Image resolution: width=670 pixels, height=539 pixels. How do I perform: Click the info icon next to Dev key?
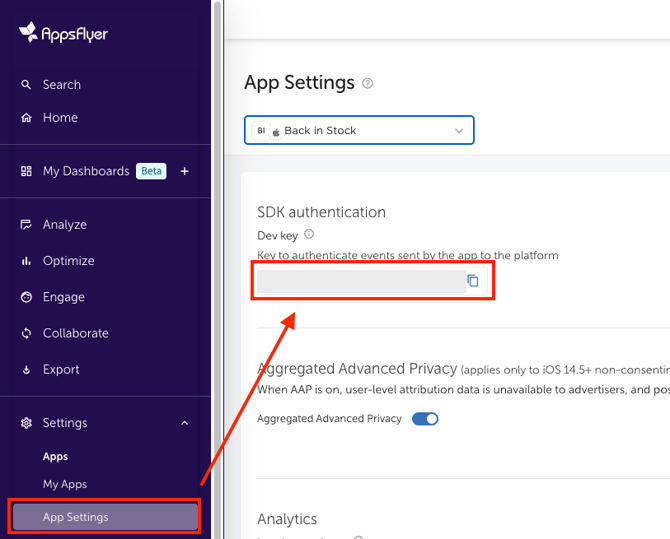(x=309, y=235)
